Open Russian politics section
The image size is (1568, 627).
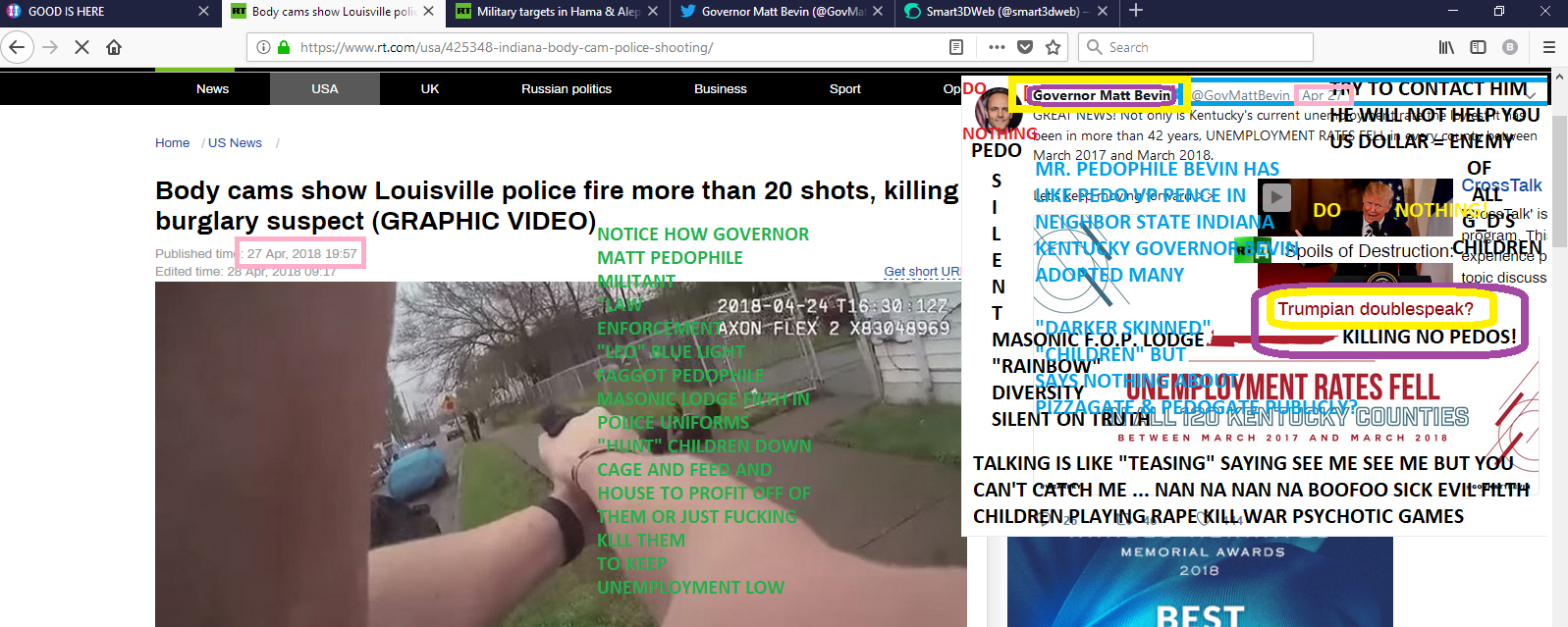(x=567, y=88)
